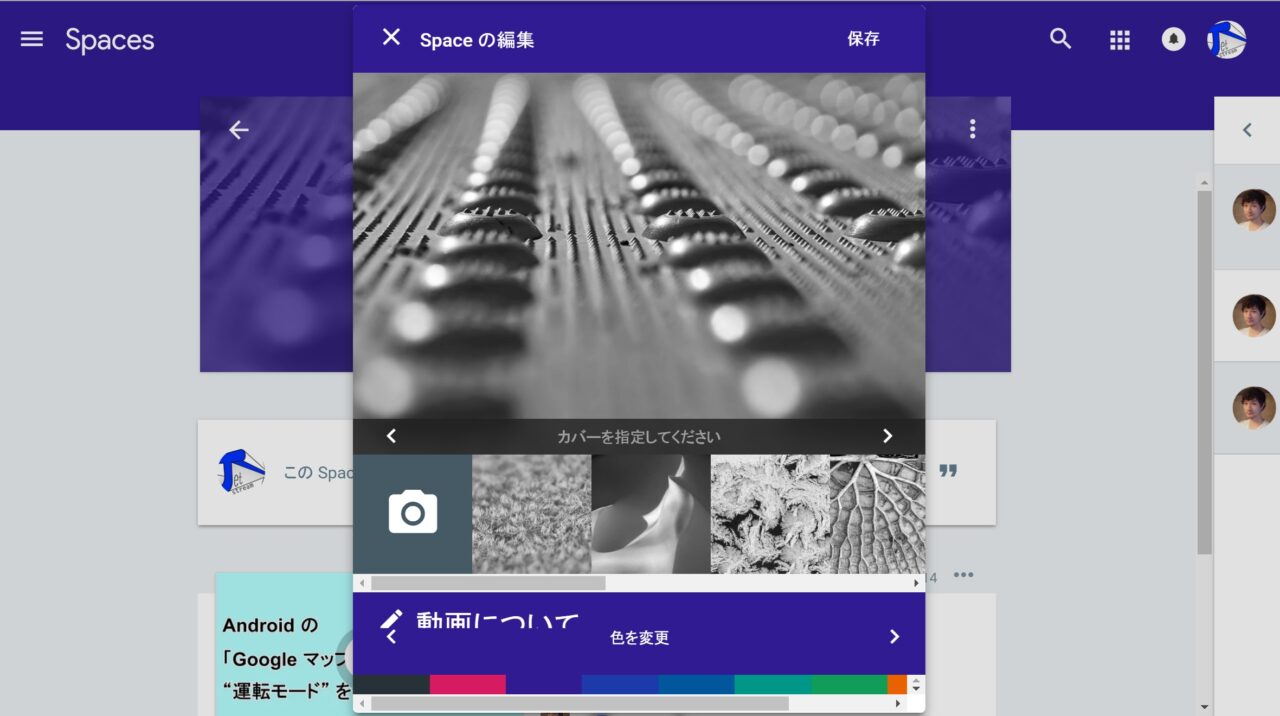Close the Space edit dialog
1280x716 pixels.
click(x=391, y=38)
